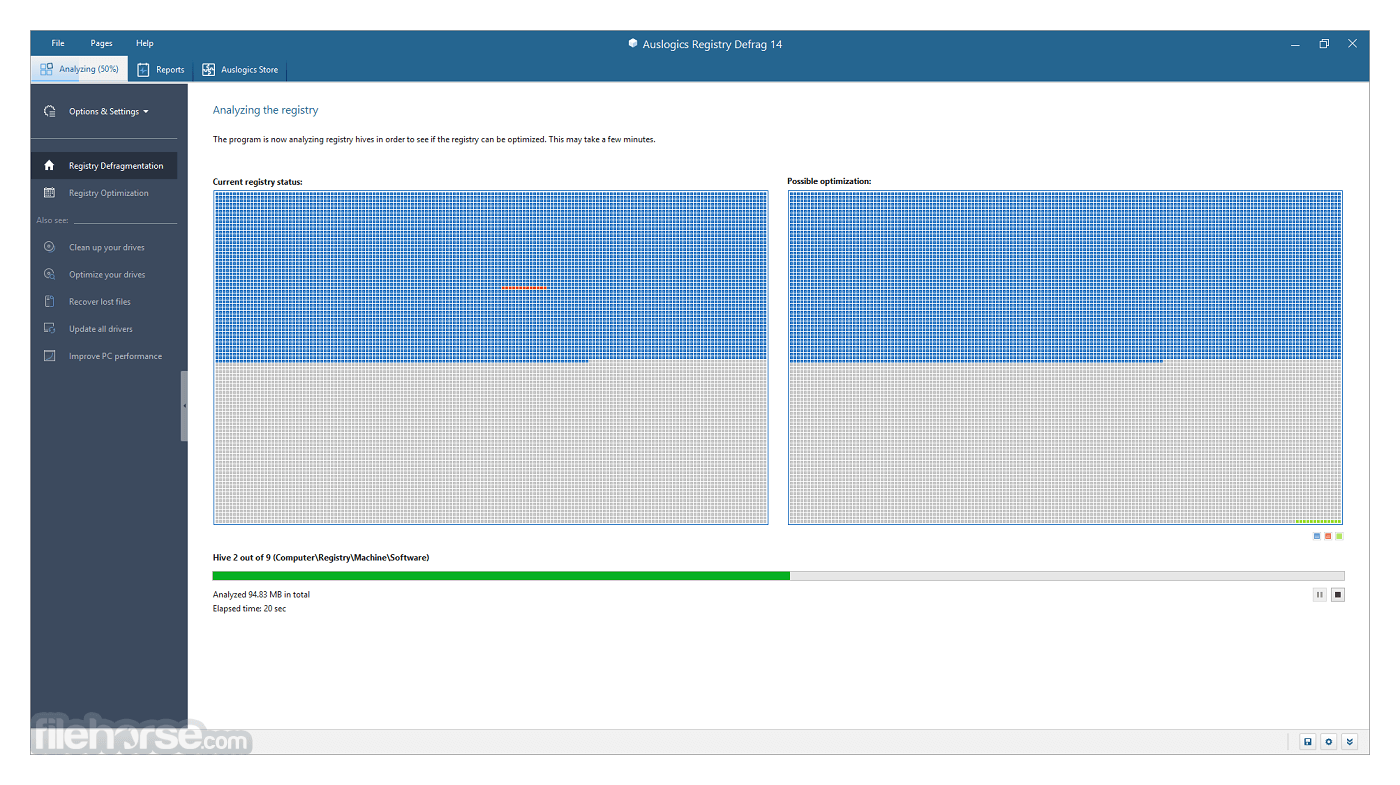Click the home icon beside Registry Defragmentation
Screen dimensions: 1400x785
pos(49,165)
